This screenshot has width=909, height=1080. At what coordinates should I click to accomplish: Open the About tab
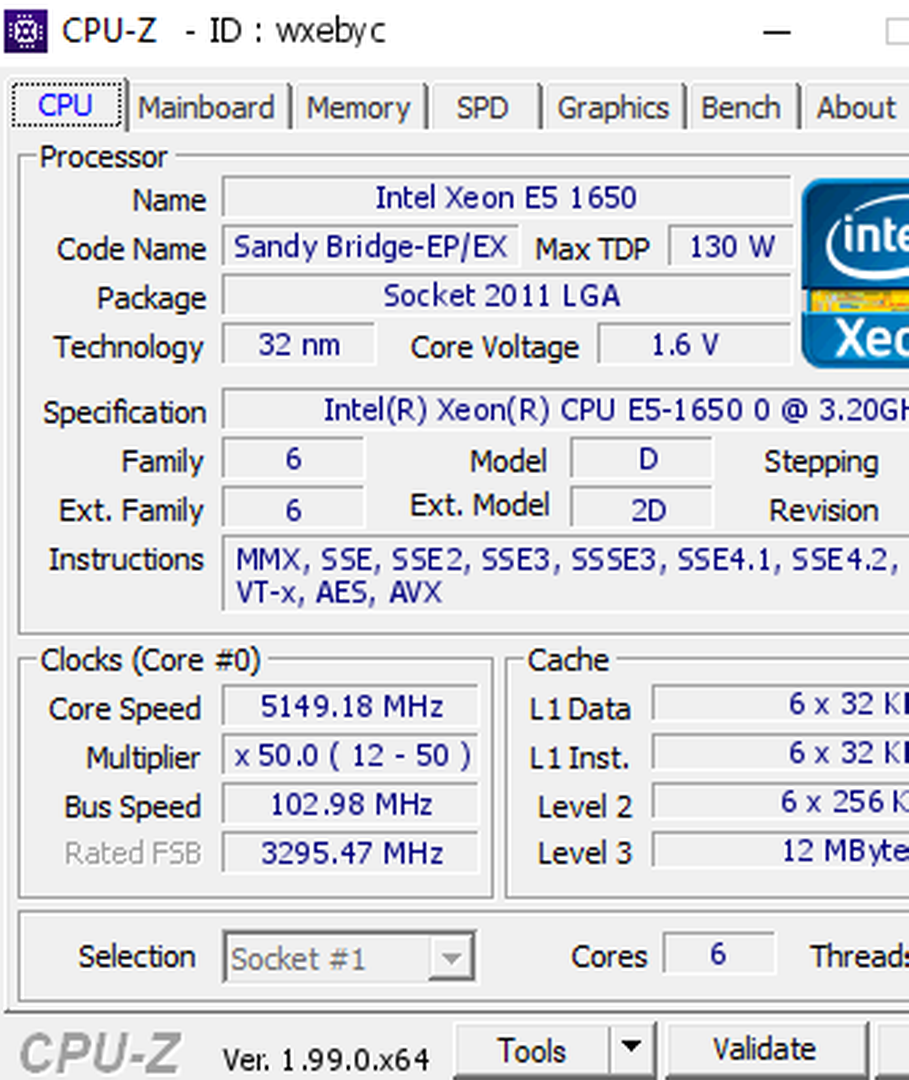856,108
